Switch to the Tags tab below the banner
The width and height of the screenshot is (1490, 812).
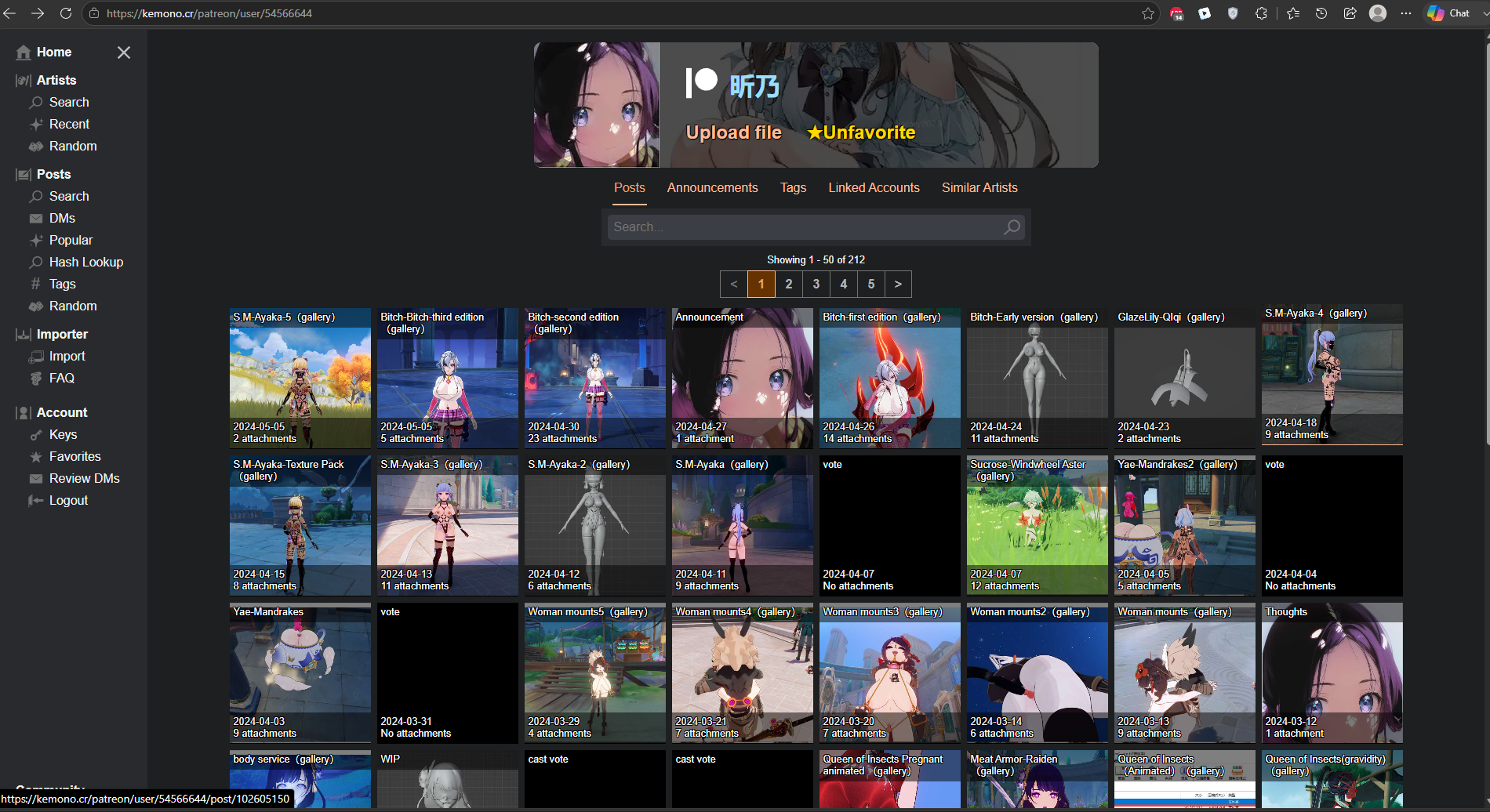(793, 188)
